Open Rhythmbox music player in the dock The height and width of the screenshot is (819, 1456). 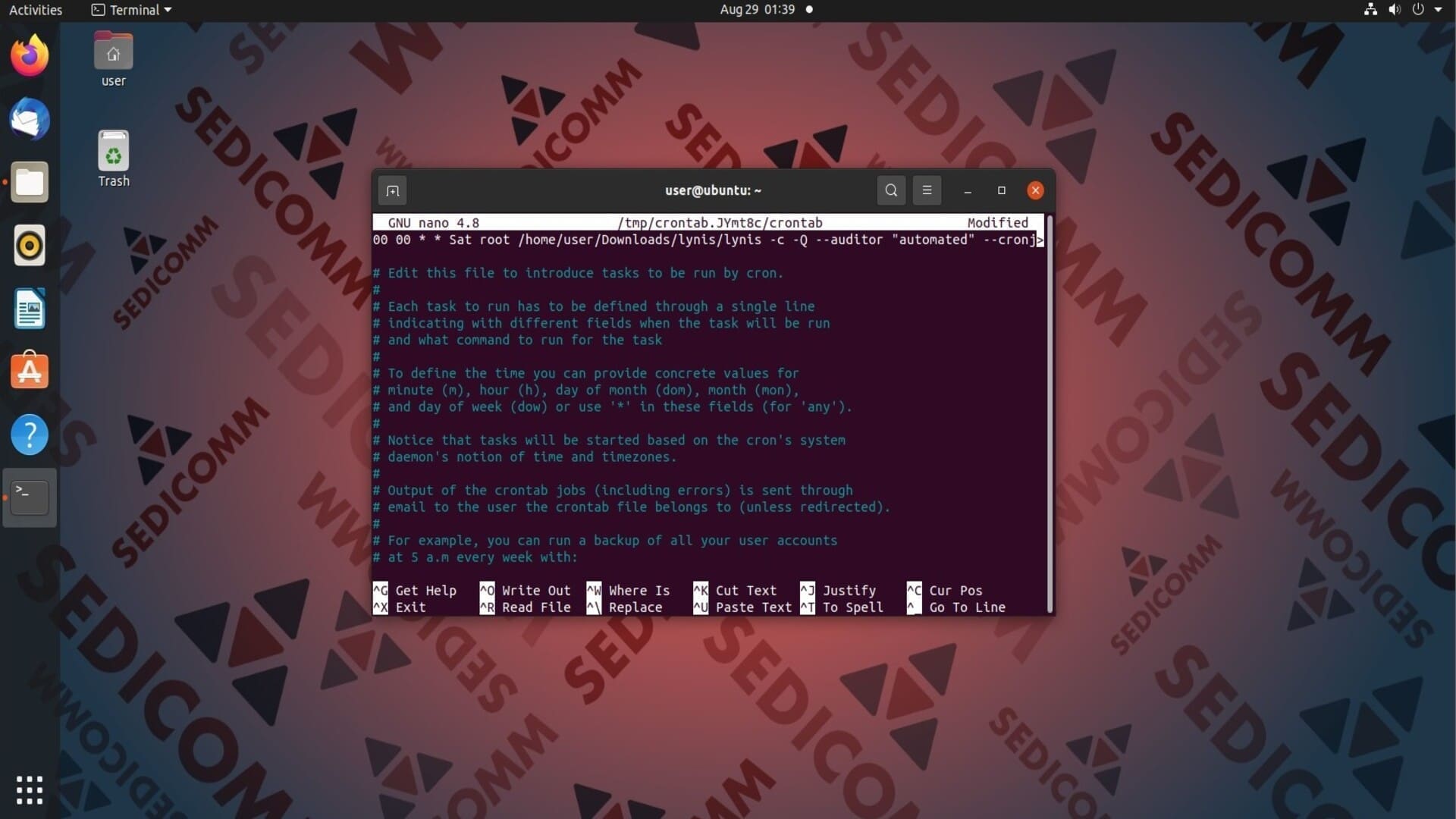pos(30,245)
